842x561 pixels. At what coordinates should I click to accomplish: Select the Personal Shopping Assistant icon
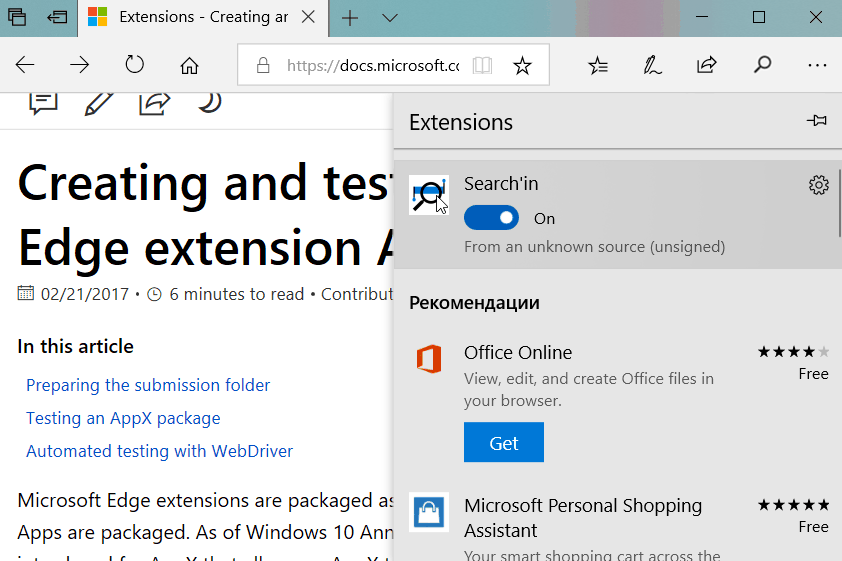coord(429,512)
